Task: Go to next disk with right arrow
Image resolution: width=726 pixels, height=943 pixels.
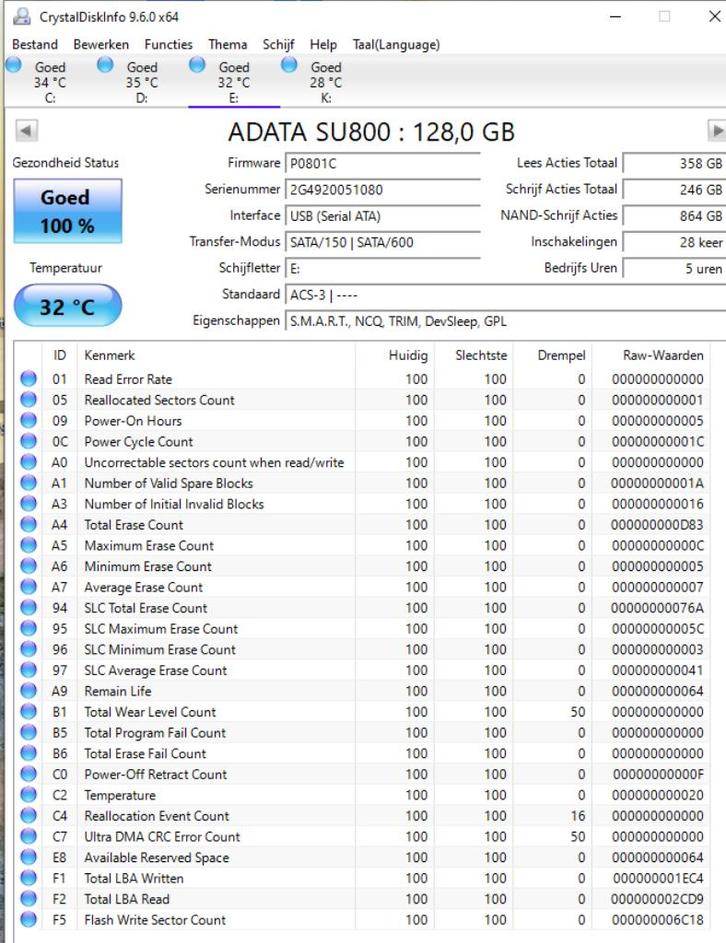Action: (716, 131)
